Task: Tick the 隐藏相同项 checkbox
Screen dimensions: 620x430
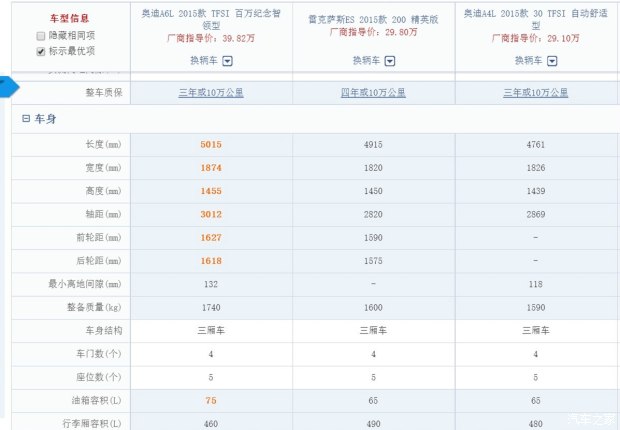Action: tap(40, 36)
